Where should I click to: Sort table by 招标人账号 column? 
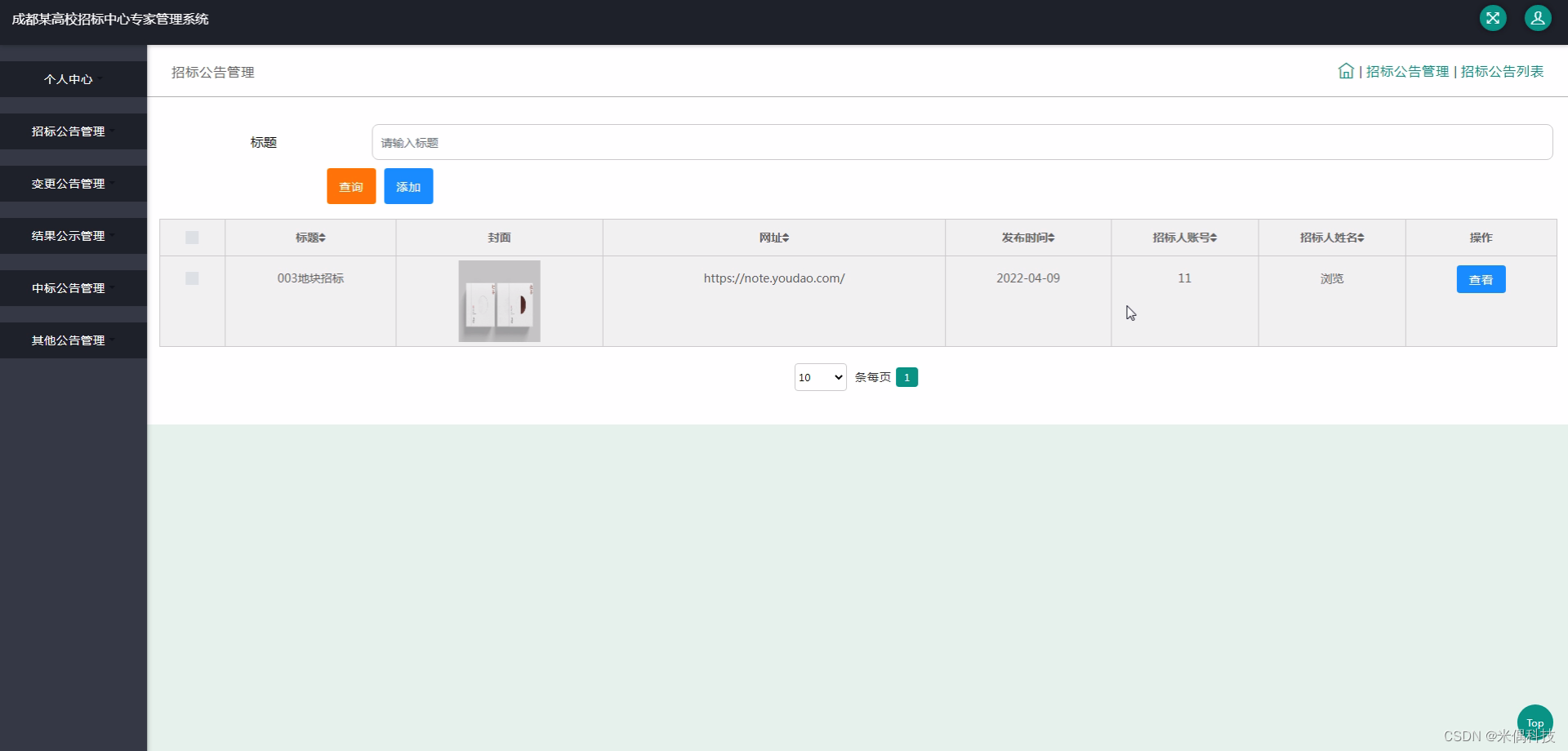point(1185,238)
